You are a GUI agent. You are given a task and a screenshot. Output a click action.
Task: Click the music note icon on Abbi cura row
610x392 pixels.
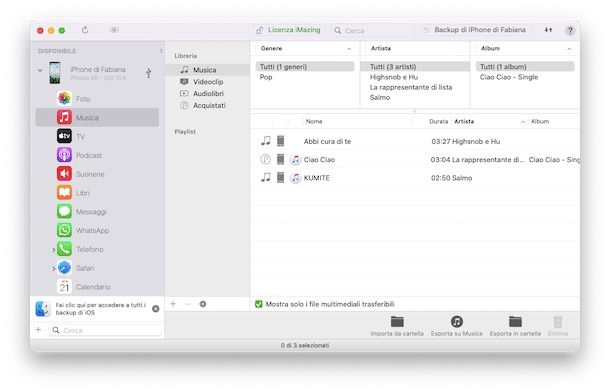(x=266, y=141)
